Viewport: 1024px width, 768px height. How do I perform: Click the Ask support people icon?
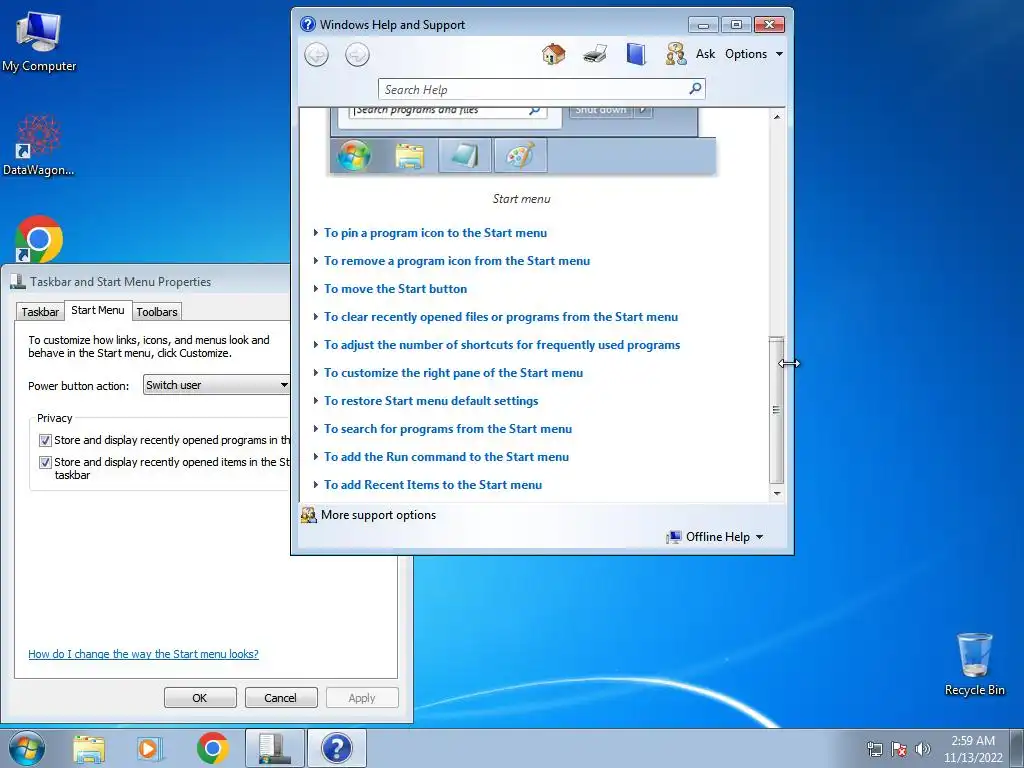[x=676, y=54]
